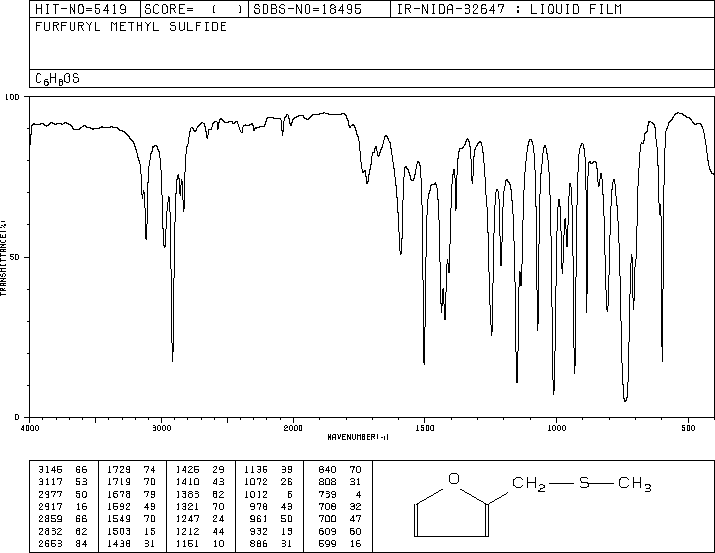Click peak table entry 1426

tap(187, 470)
